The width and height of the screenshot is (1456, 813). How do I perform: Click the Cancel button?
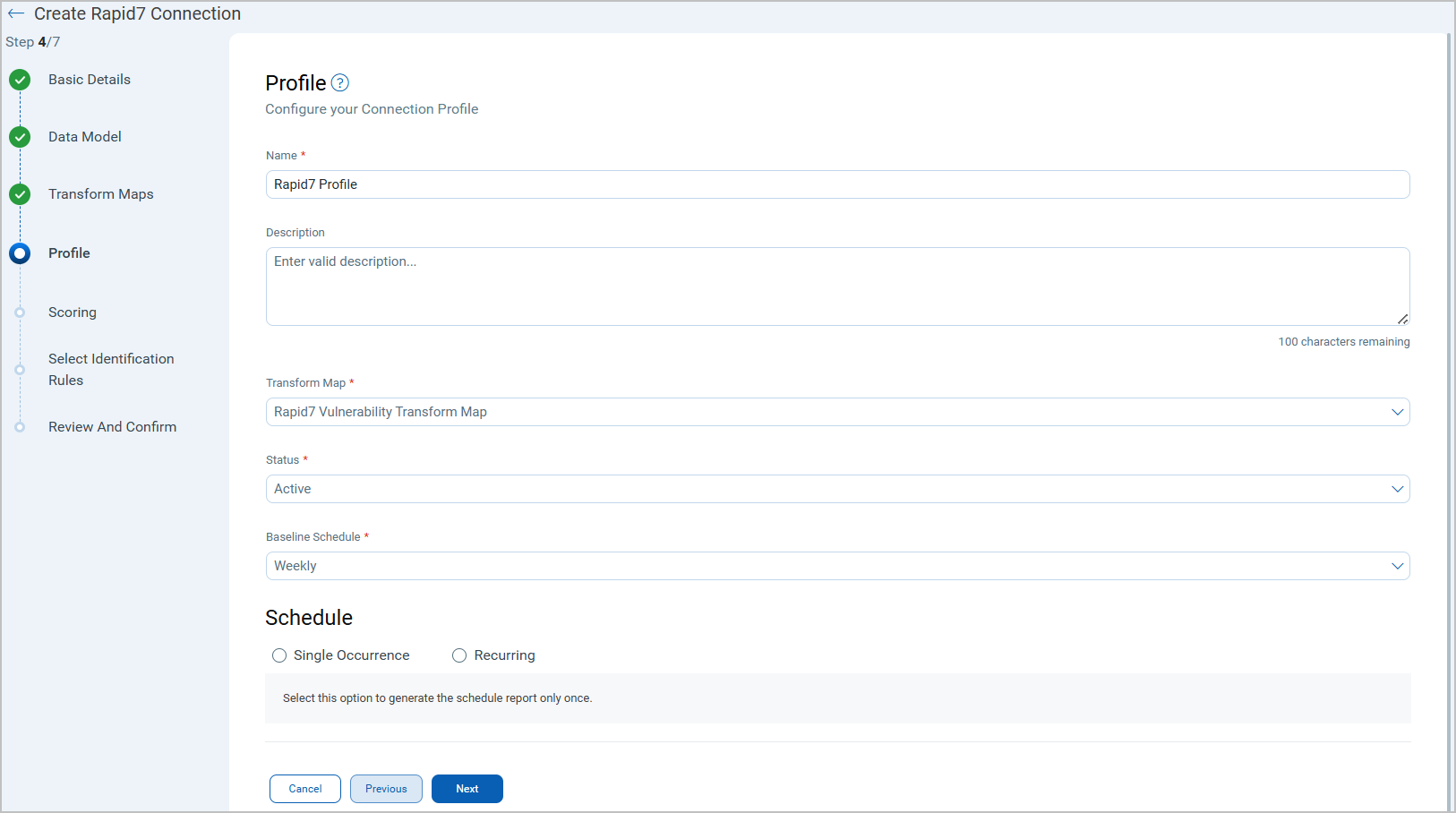click(305, 789)
